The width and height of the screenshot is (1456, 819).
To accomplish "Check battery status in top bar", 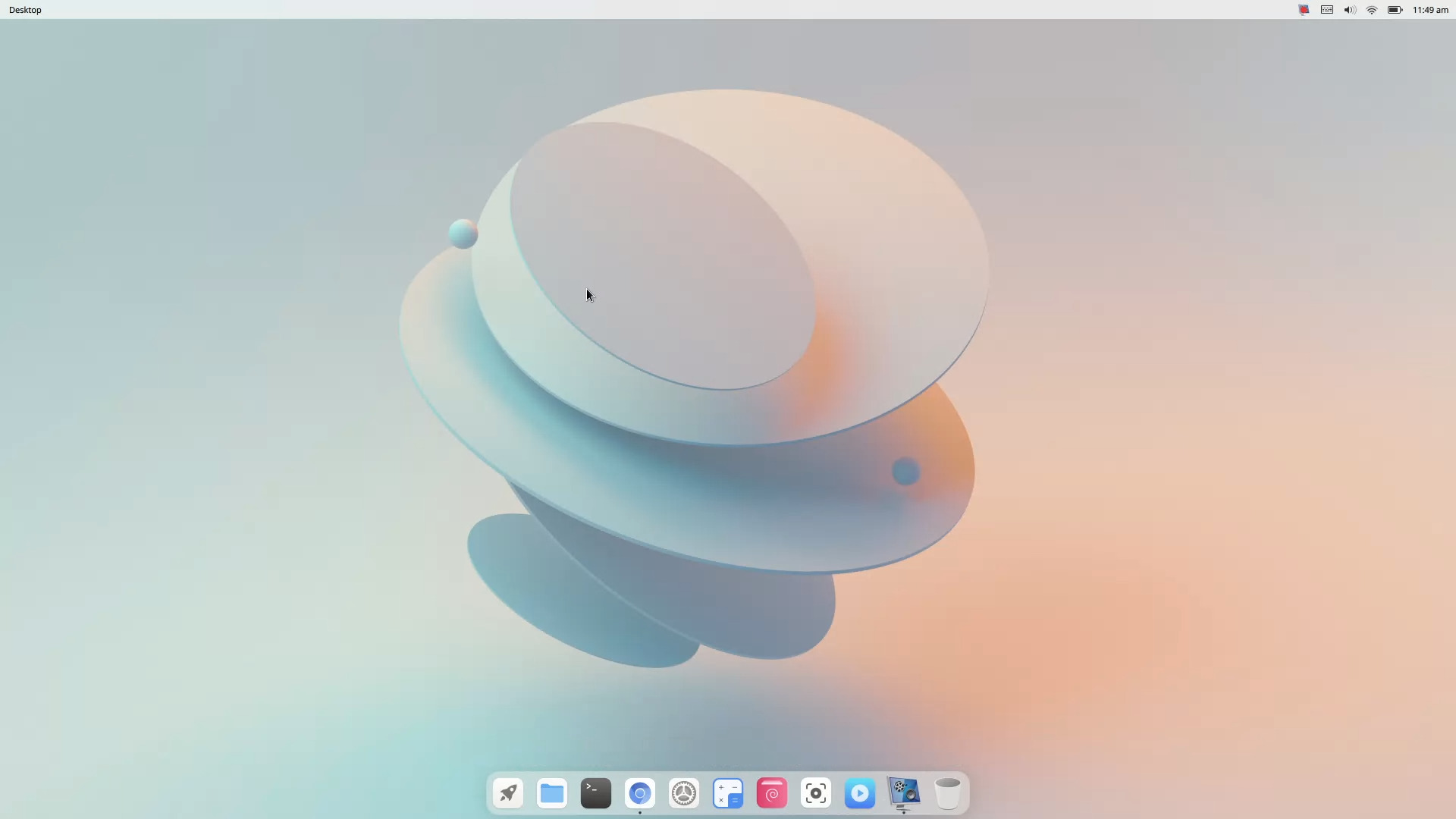I will 1395,10.
